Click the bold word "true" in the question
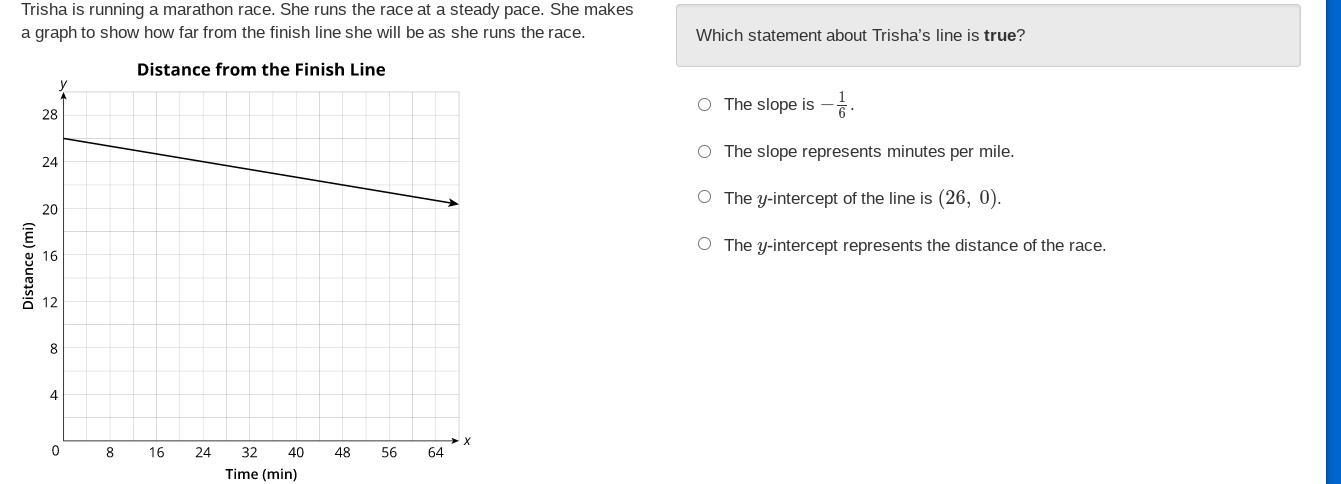This screenshot has width=1341, height=484. coord(999,36)
